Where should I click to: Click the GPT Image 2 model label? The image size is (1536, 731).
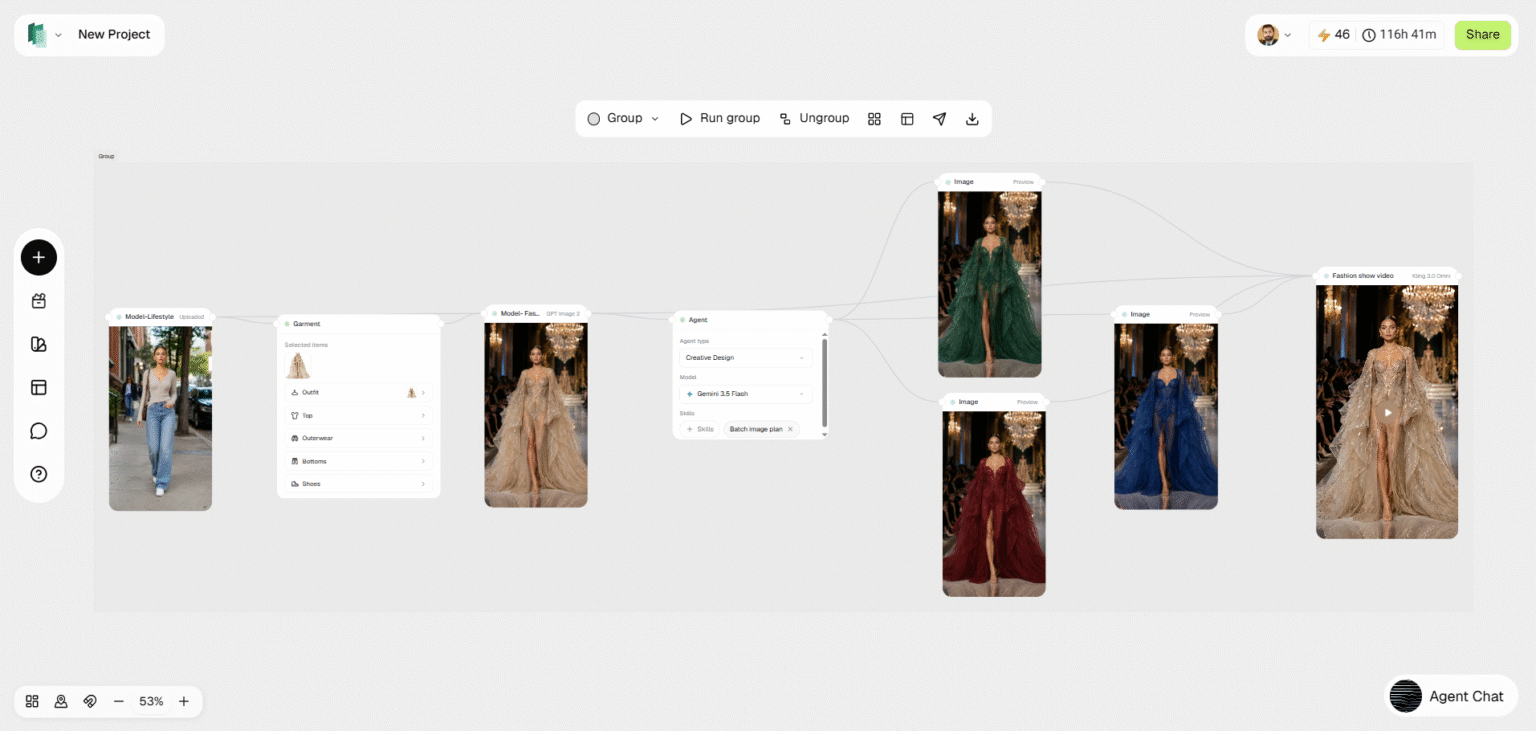563,313
